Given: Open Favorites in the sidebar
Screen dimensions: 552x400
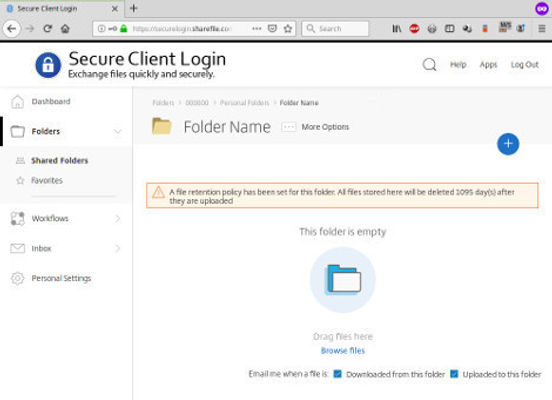Looking at the screenshot, I should (x=47, y=181).
